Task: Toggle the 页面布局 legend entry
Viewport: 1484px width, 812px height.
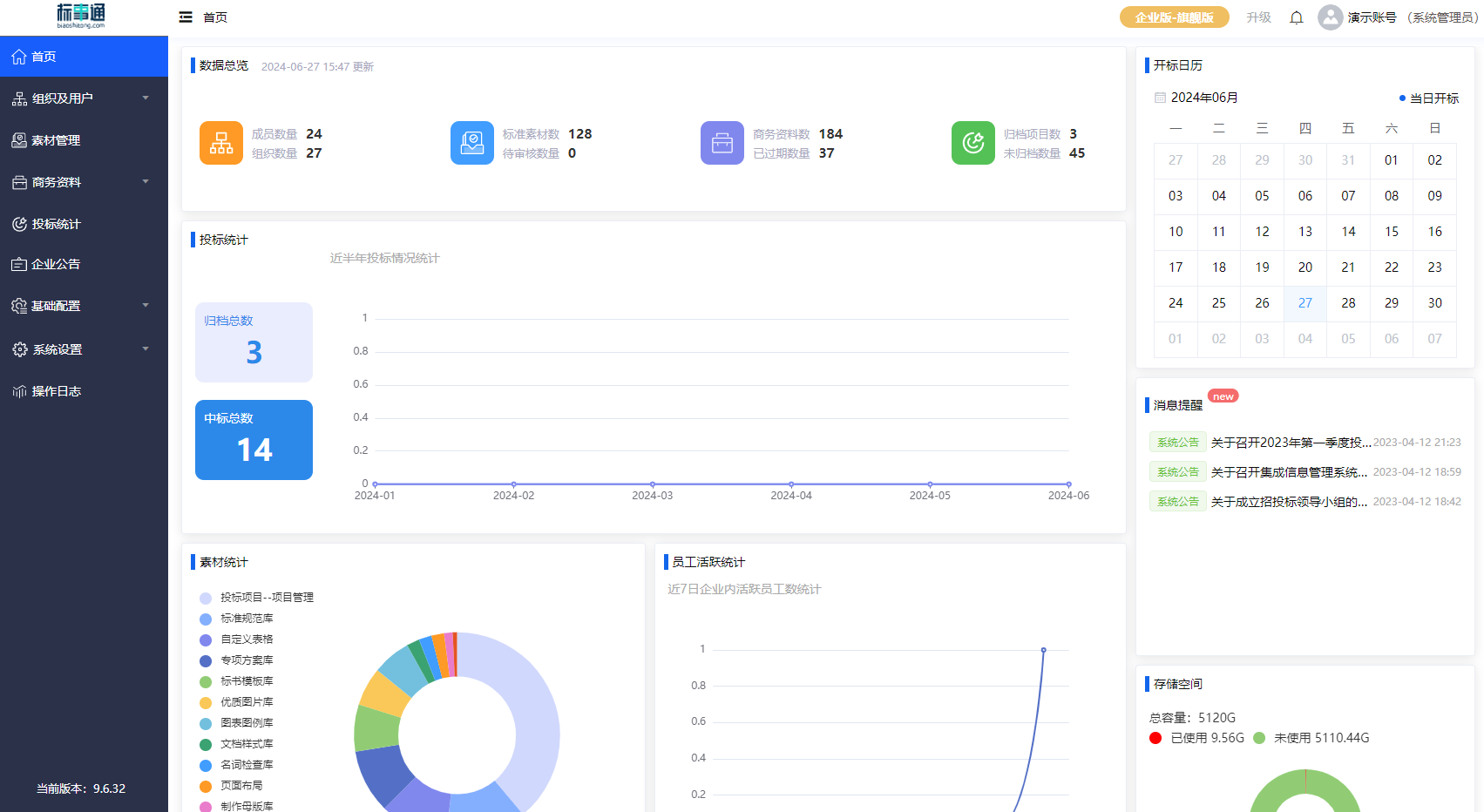Action: click(x=231, y=786)
